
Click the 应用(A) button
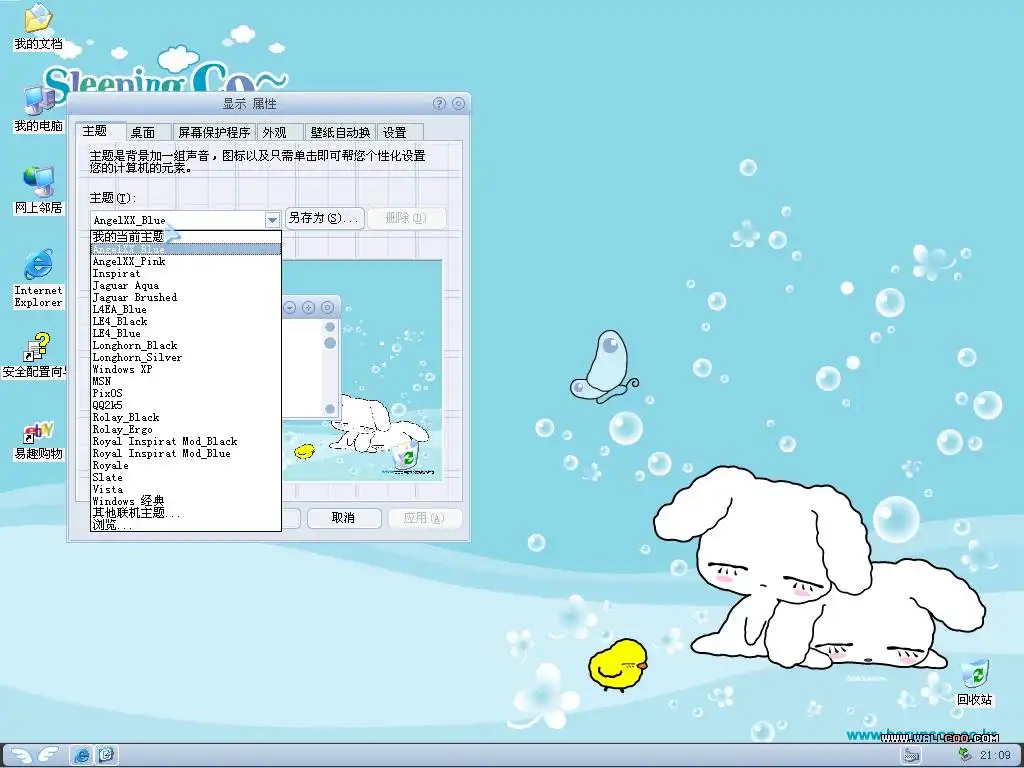tap(425, 518)
